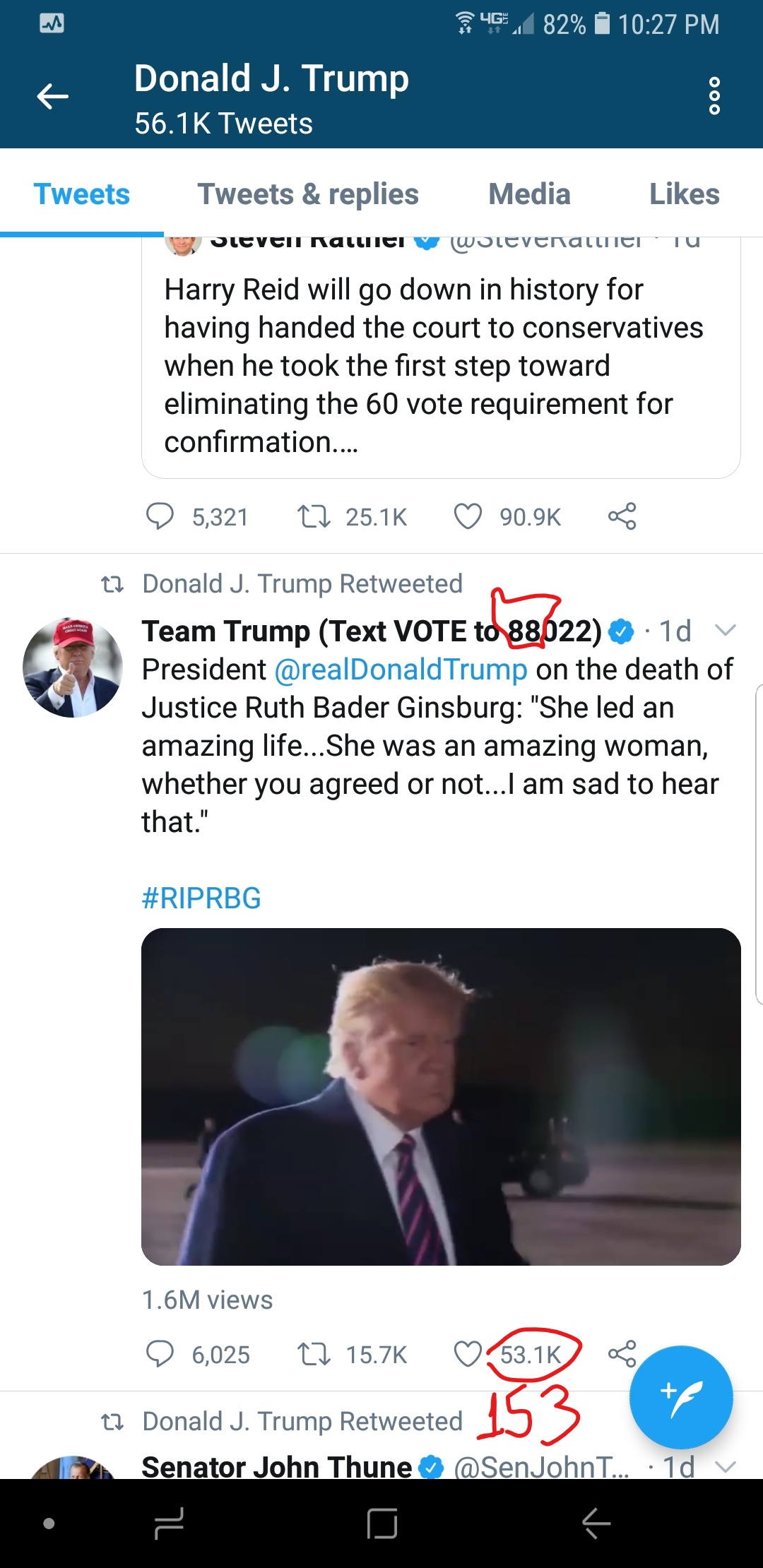Share the Harry Reid tweet
This screenshot has height=1568, width=763.
tap(622, 516)
